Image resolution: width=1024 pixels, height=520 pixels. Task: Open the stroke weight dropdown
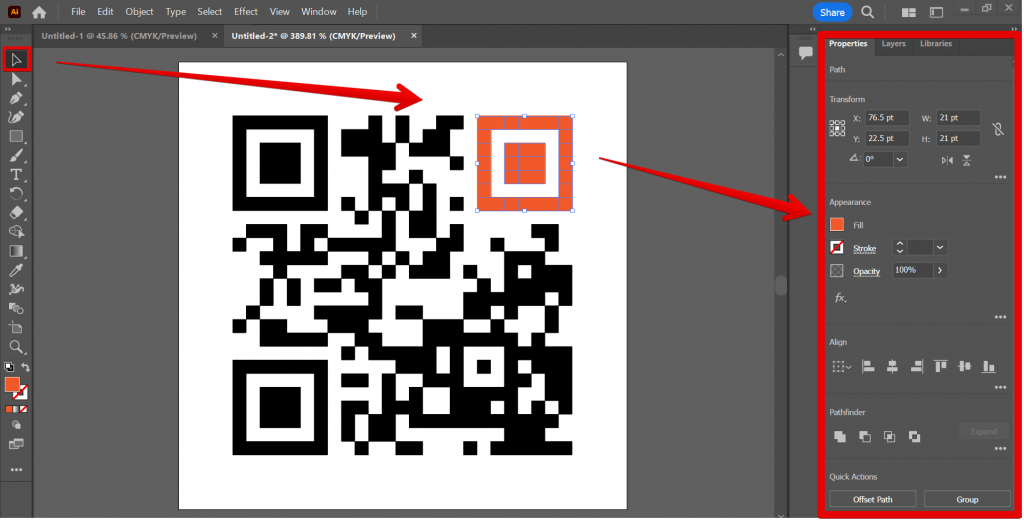pos(940,248)
